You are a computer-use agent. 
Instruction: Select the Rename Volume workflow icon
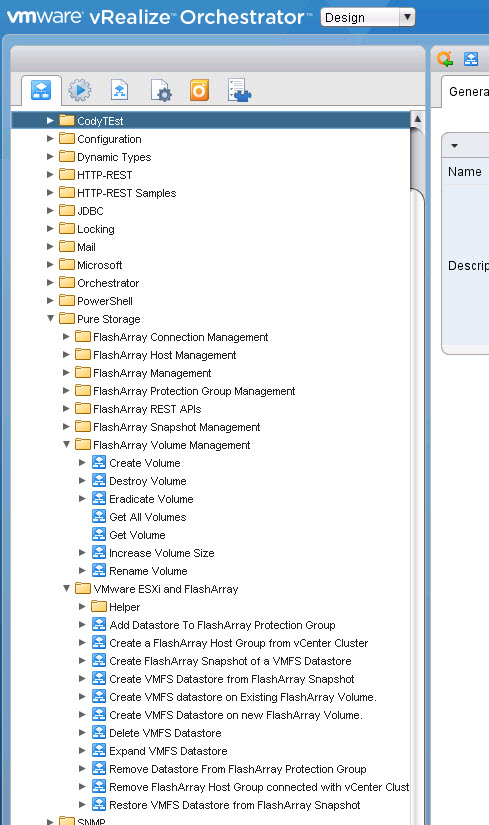[x=99, y=570]
